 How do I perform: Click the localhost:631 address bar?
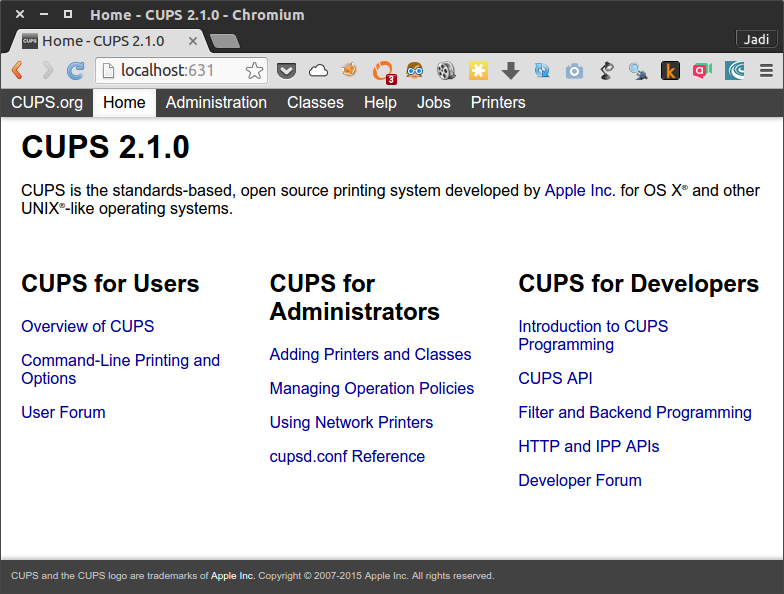click(170, 71)
